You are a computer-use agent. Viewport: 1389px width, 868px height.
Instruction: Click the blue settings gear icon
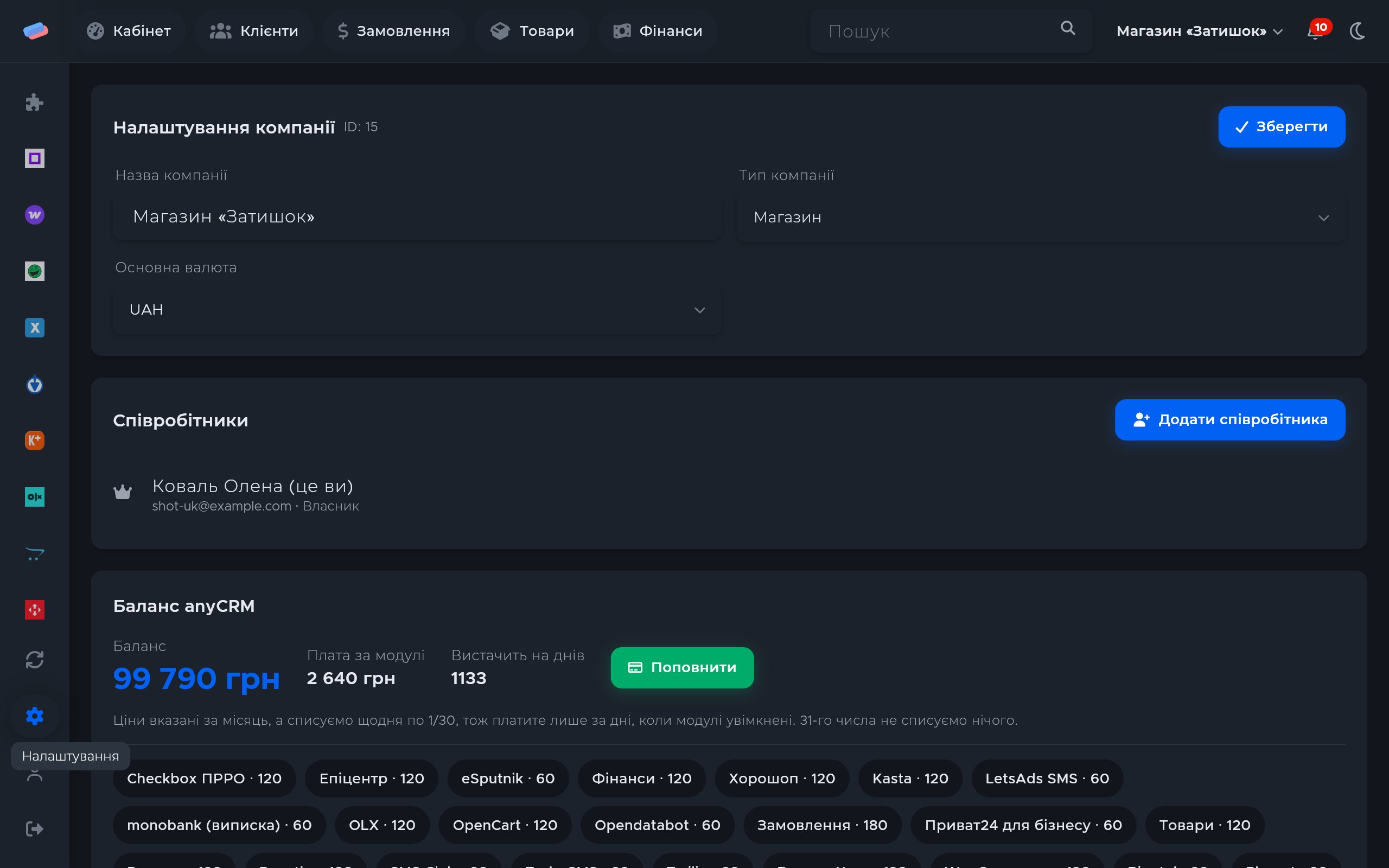pyautogui.click(x=34, y=716)
